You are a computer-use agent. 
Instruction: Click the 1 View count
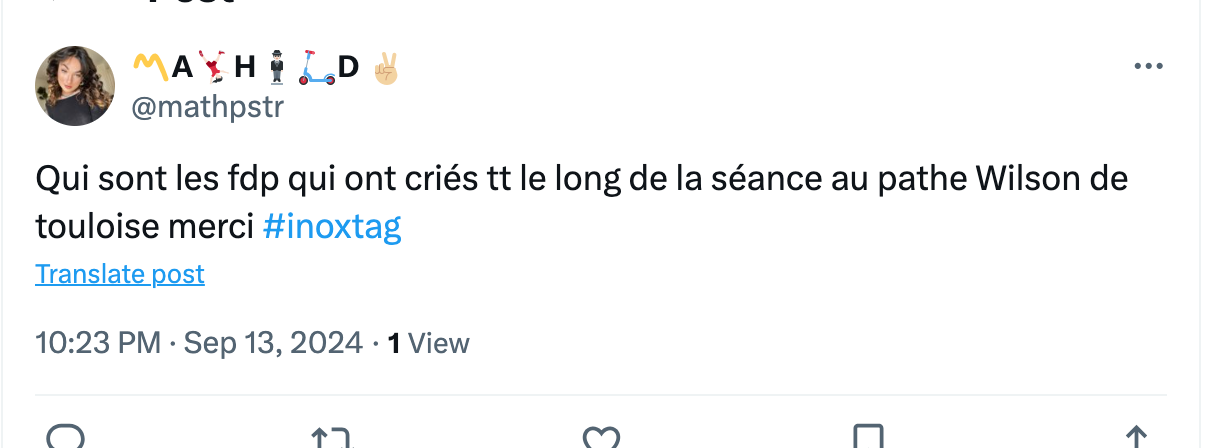point(428,343)
